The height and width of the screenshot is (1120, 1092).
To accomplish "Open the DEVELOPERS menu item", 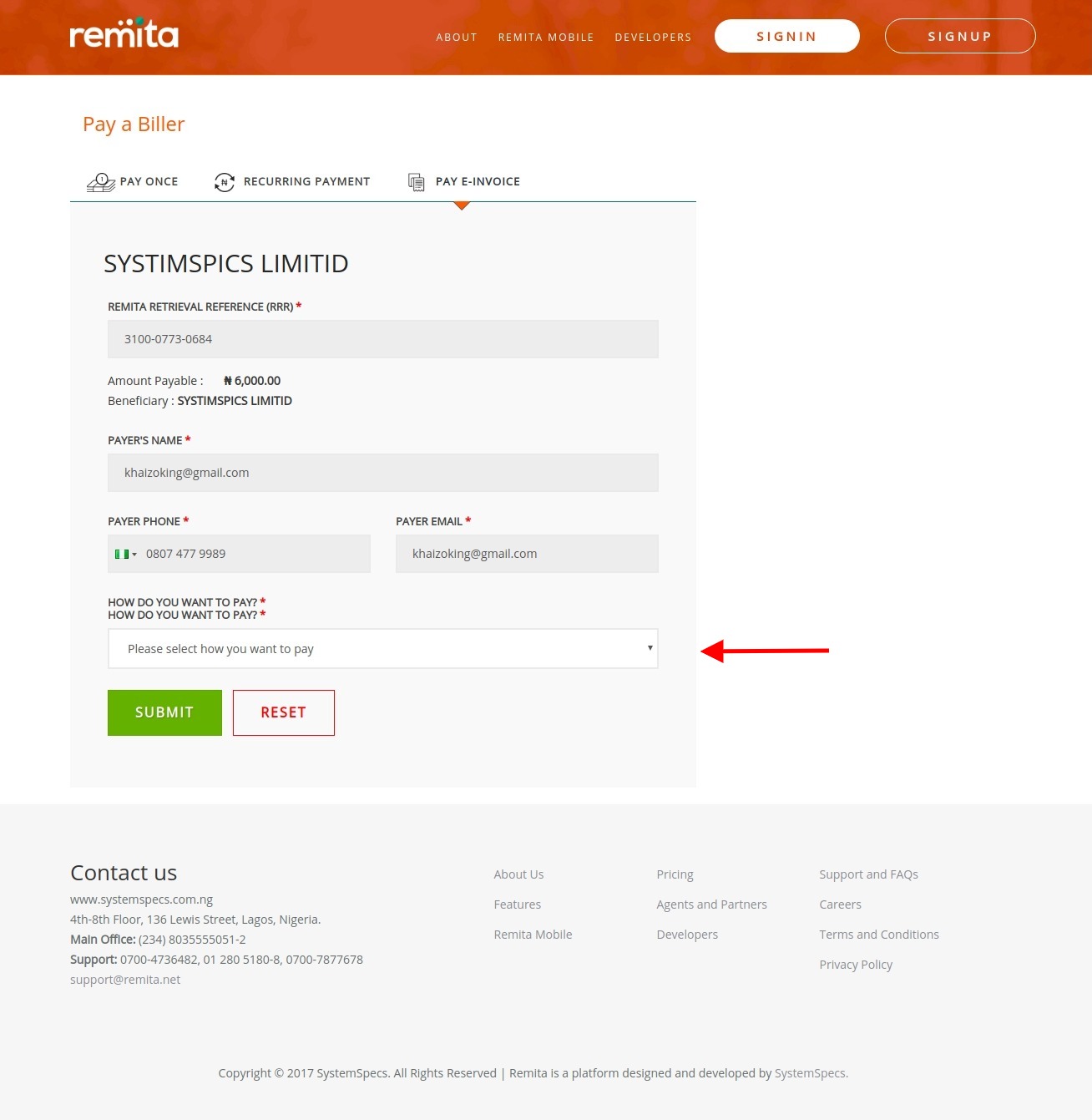I will [653, 37].
